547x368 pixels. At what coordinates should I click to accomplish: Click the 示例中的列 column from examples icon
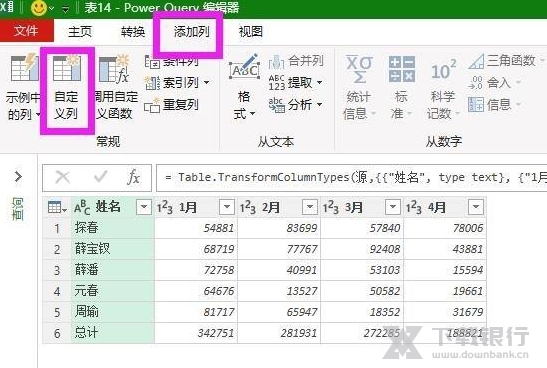coord(23,67)
